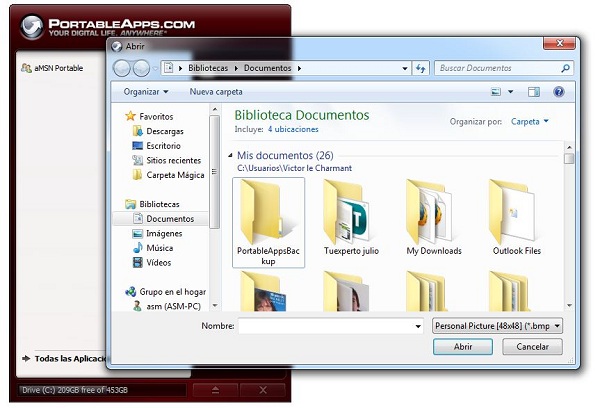The width and height of the screenshot is (600, 408).
Task: Click the file list scroll up arrow
Action: point(569,147)
